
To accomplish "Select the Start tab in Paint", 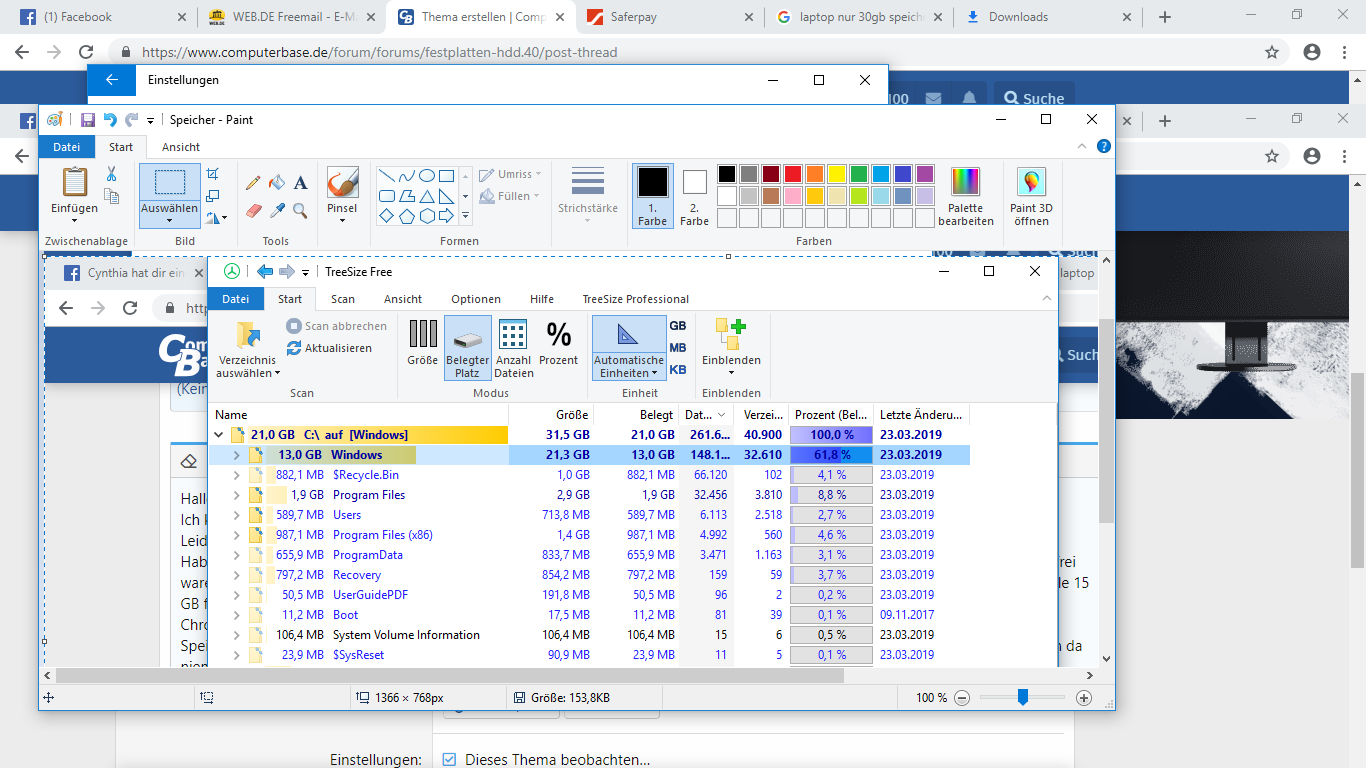I will coord(121,147).
